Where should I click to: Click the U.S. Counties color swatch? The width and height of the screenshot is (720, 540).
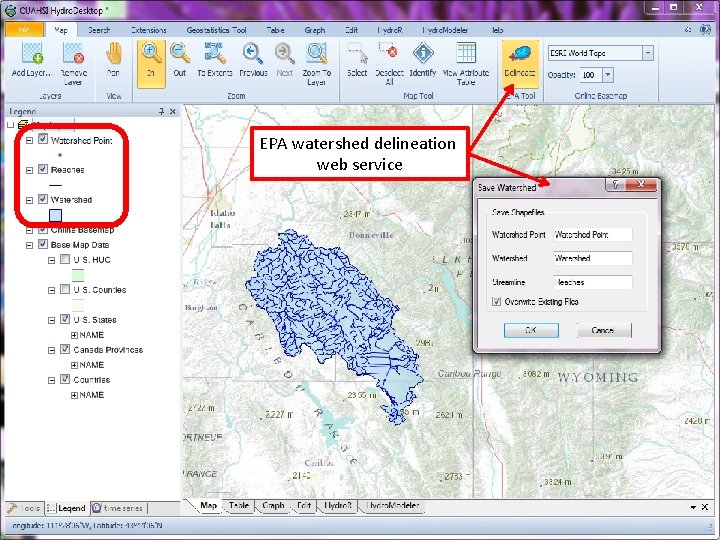78,304
